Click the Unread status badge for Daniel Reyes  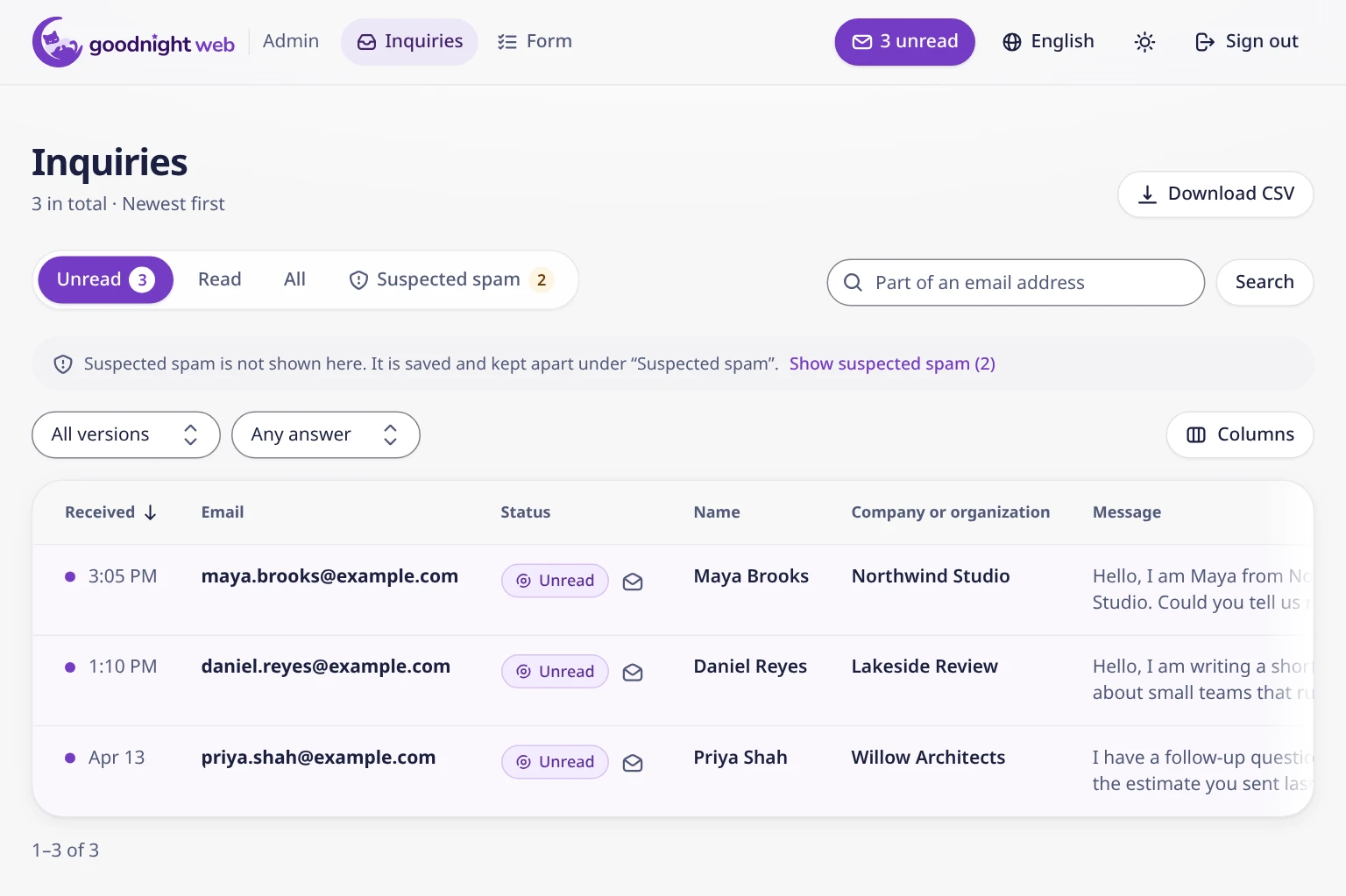coord(555,672)
